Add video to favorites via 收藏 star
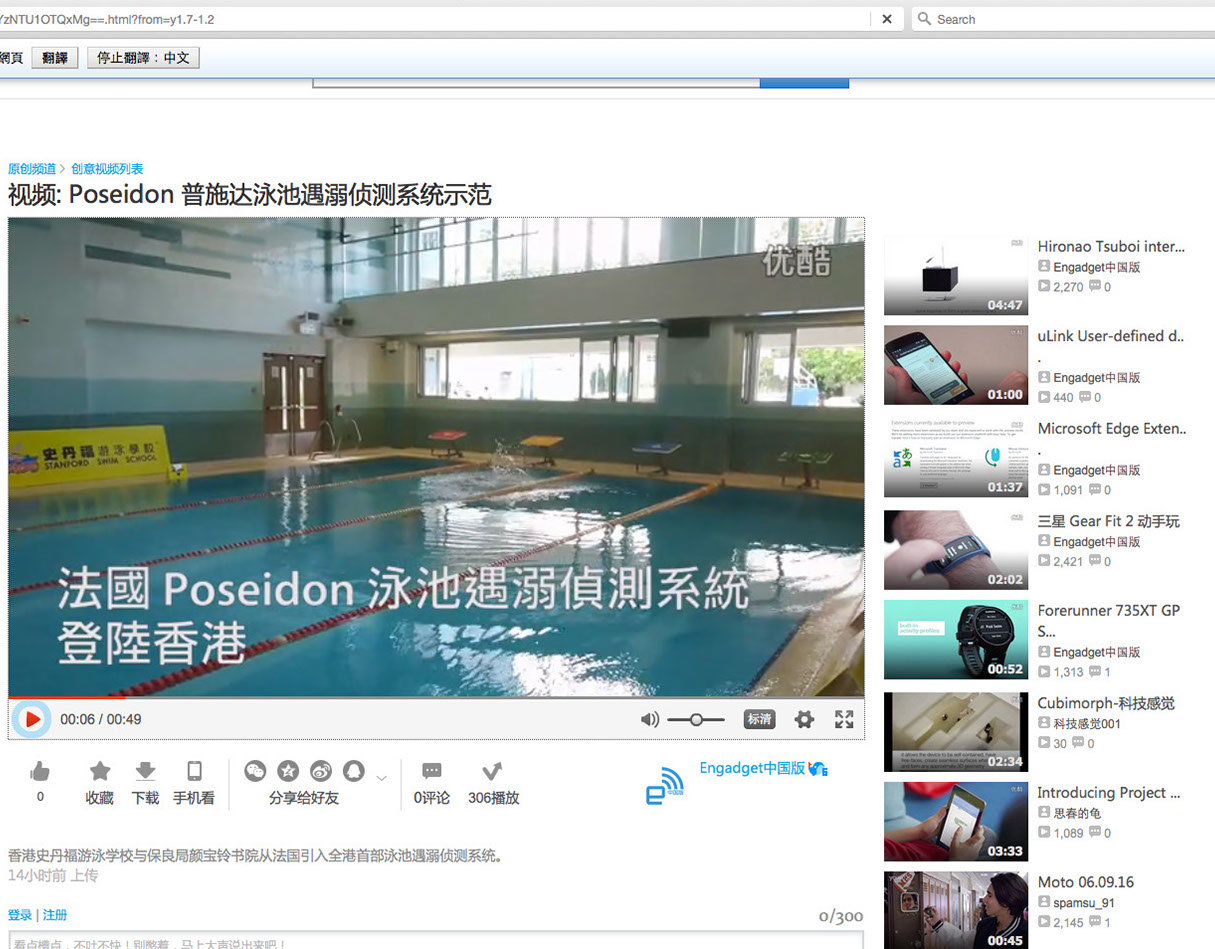 coord(100,771)
